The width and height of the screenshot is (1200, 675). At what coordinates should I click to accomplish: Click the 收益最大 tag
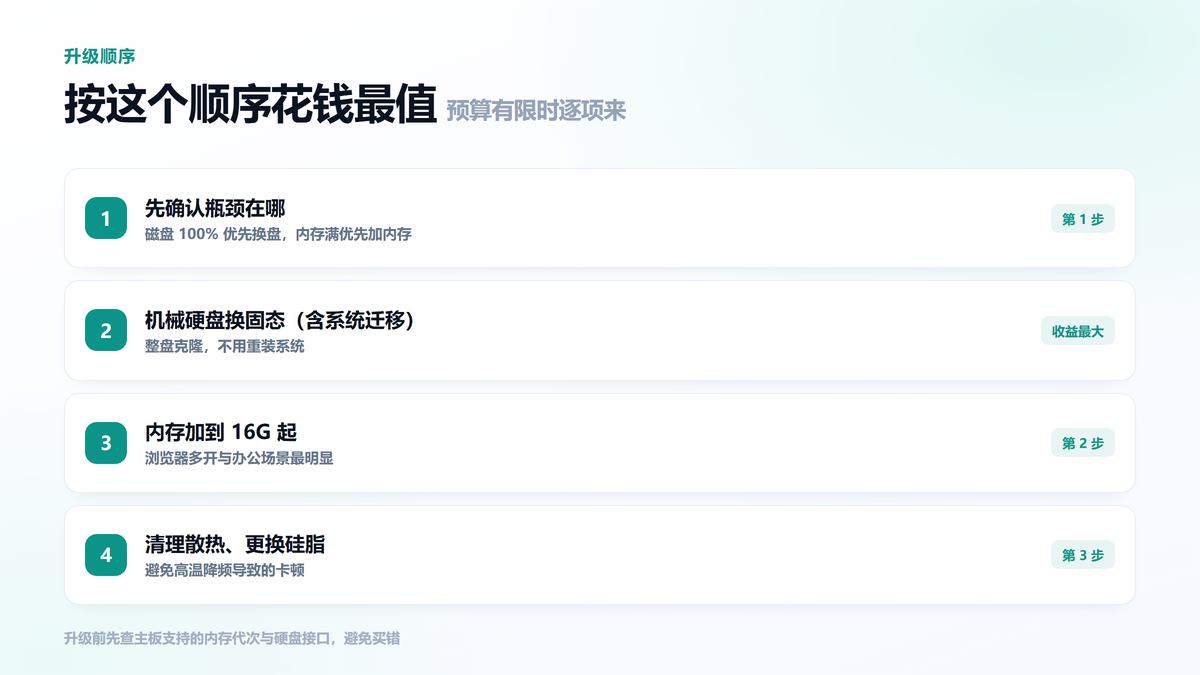[x=1078, y=331]
